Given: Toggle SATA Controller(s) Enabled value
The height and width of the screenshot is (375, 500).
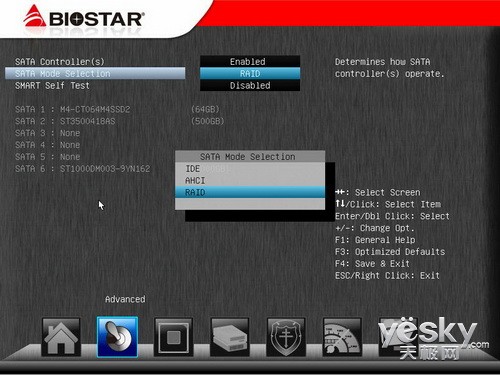Looking at the screenshot, I should [250, 62].
